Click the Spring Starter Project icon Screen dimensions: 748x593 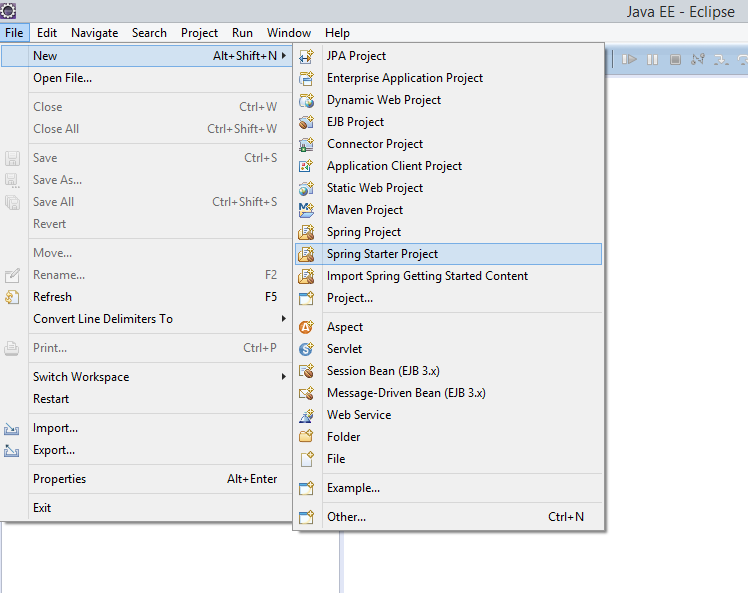pos(306,254)
